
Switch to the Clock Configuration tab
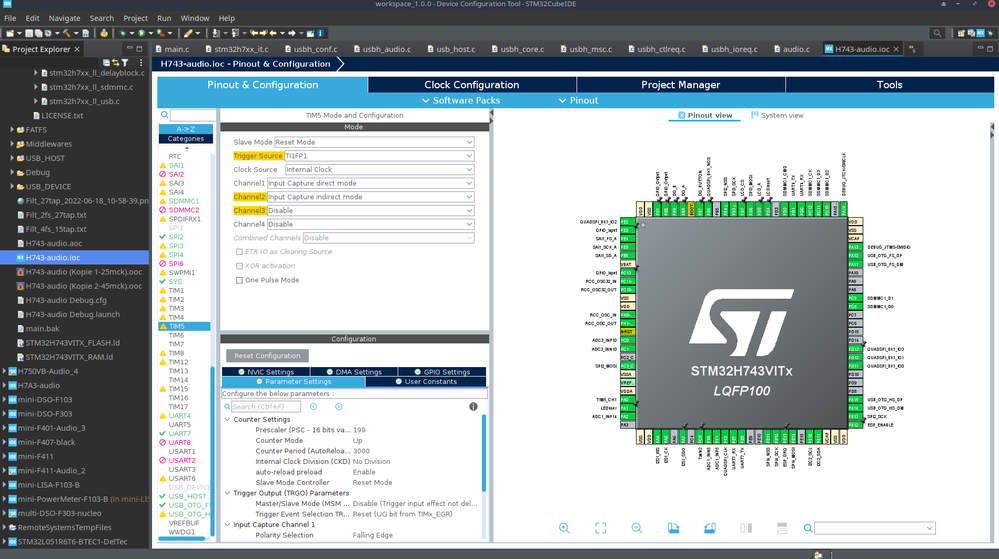(x=471, y=85)
